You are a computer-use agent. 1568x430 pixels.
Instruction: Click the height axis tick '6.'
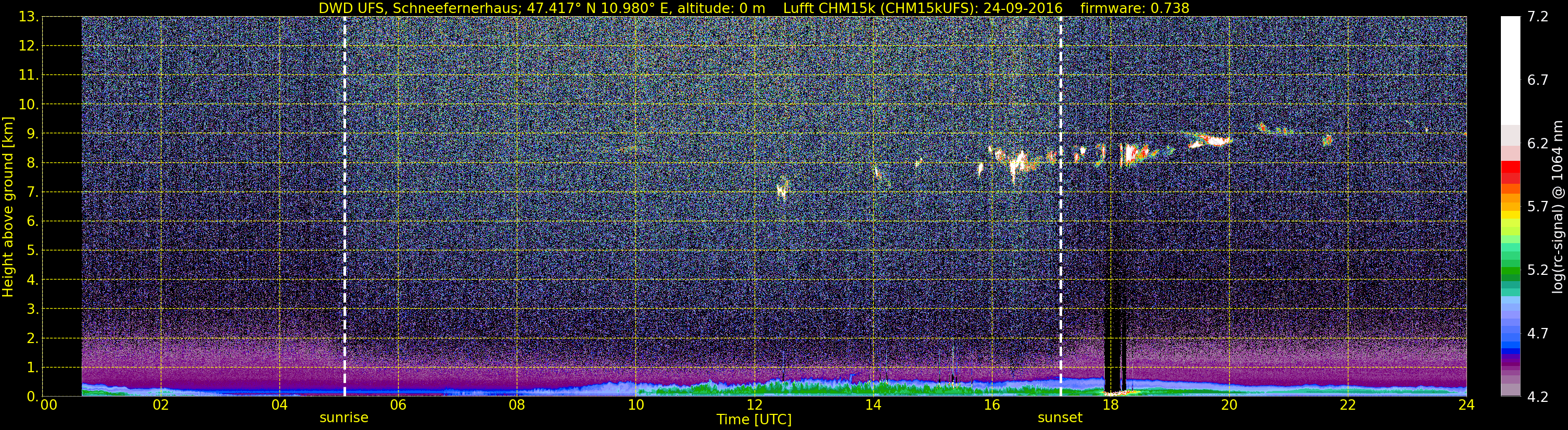pos(32,222)
